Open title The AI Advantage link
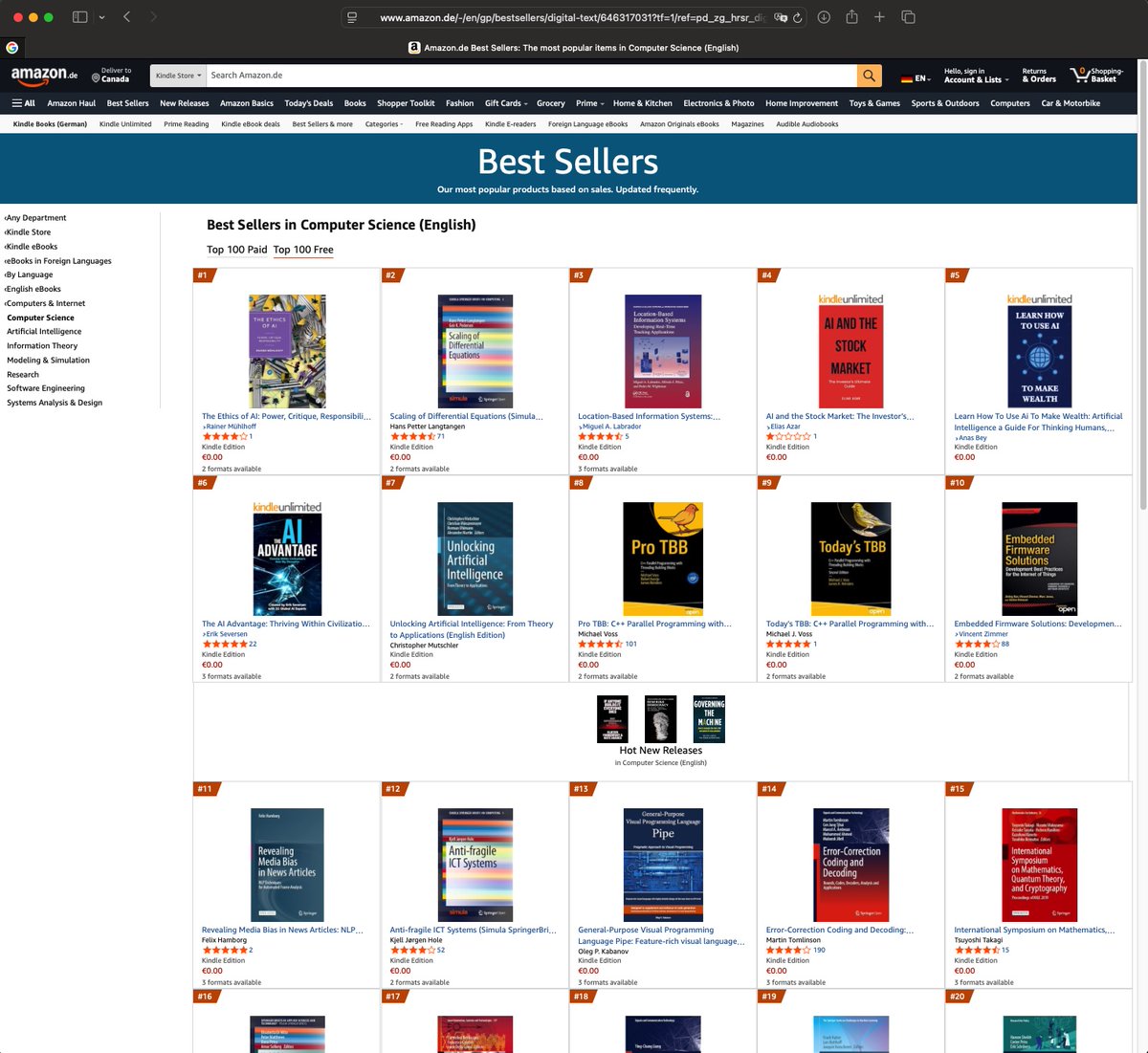The width and height of the screenshot is (1148, 1053). pyautogui.click(x=285, y=624)
